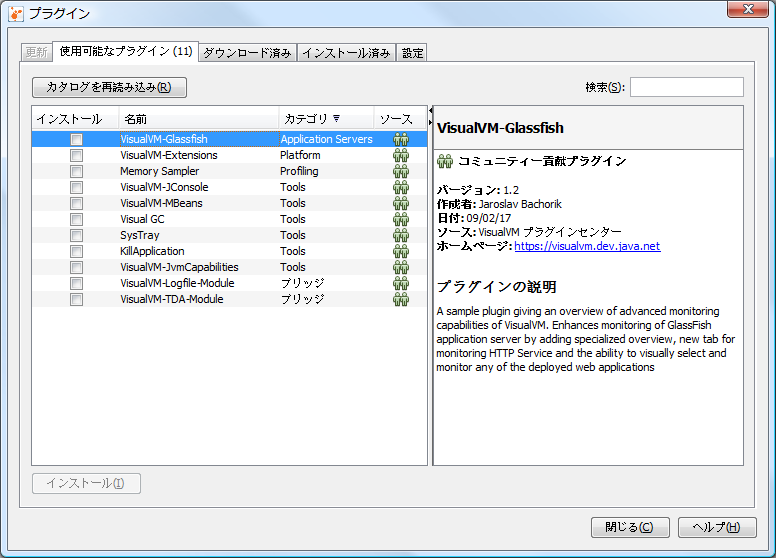Check the VisualVM-JConsole install checkbox
776x558 pixels.
pyautogui.click(x=76, y=187)
